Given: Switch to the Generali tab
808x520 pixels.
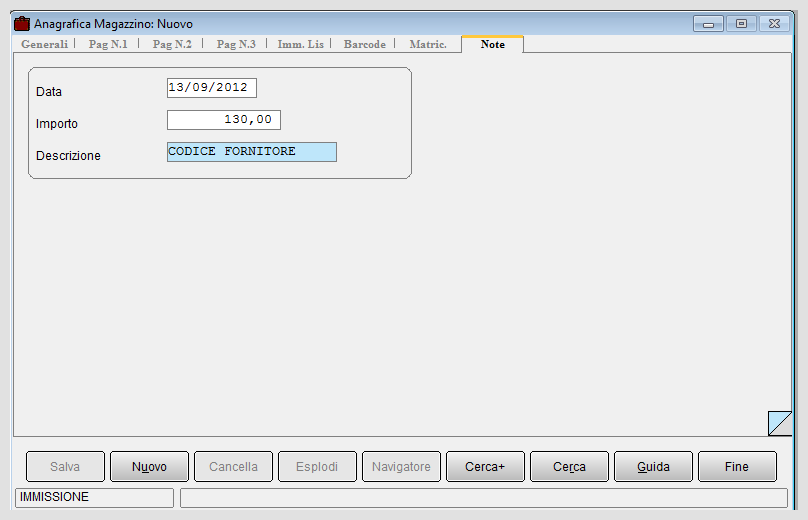Looking at the screenshot, I should (x=44, y=44).
